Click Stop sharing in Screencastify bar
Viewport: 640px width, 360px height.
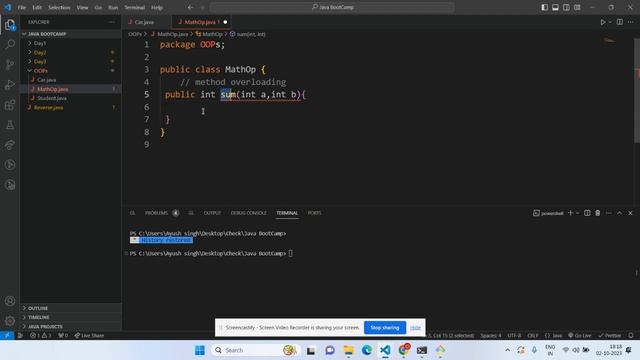(x=384, y=327)
